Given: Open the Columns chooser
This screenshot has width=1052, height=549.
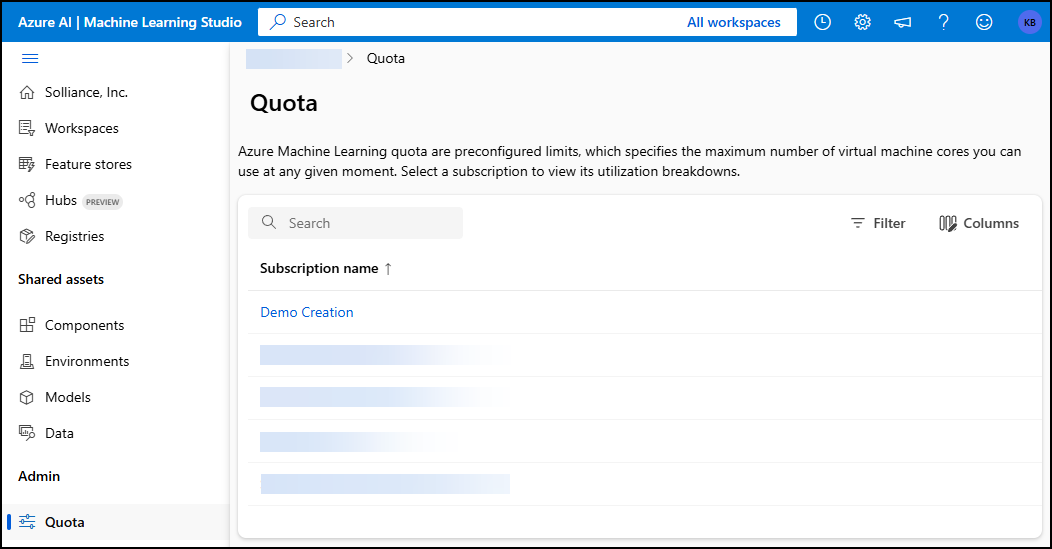Looking at the screenshot, I should tap(978, 223).
